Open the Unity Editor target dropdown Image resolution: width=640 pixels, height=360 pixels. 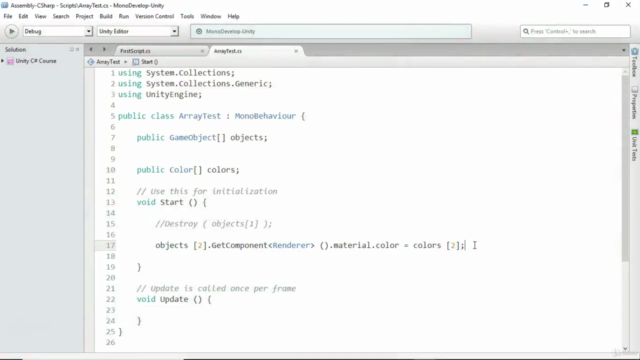[x=138, y=31]
